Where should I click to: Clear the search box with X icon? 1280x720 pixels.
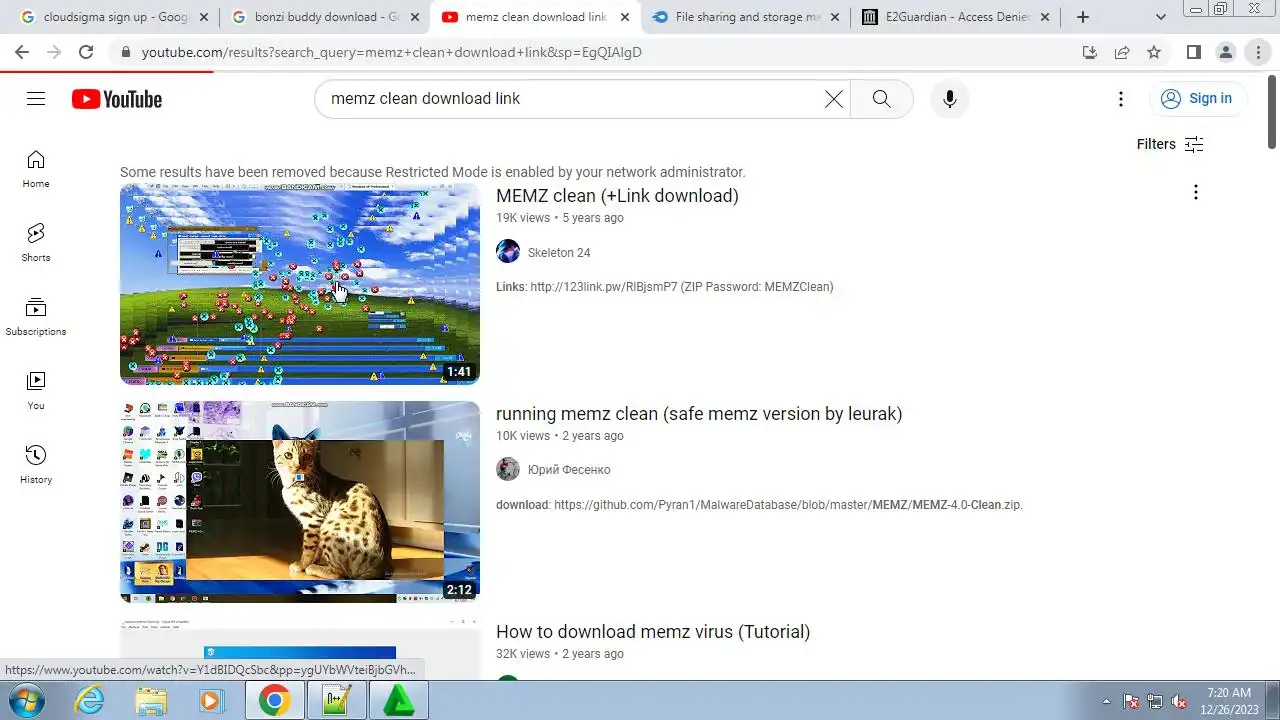point(833,98)
